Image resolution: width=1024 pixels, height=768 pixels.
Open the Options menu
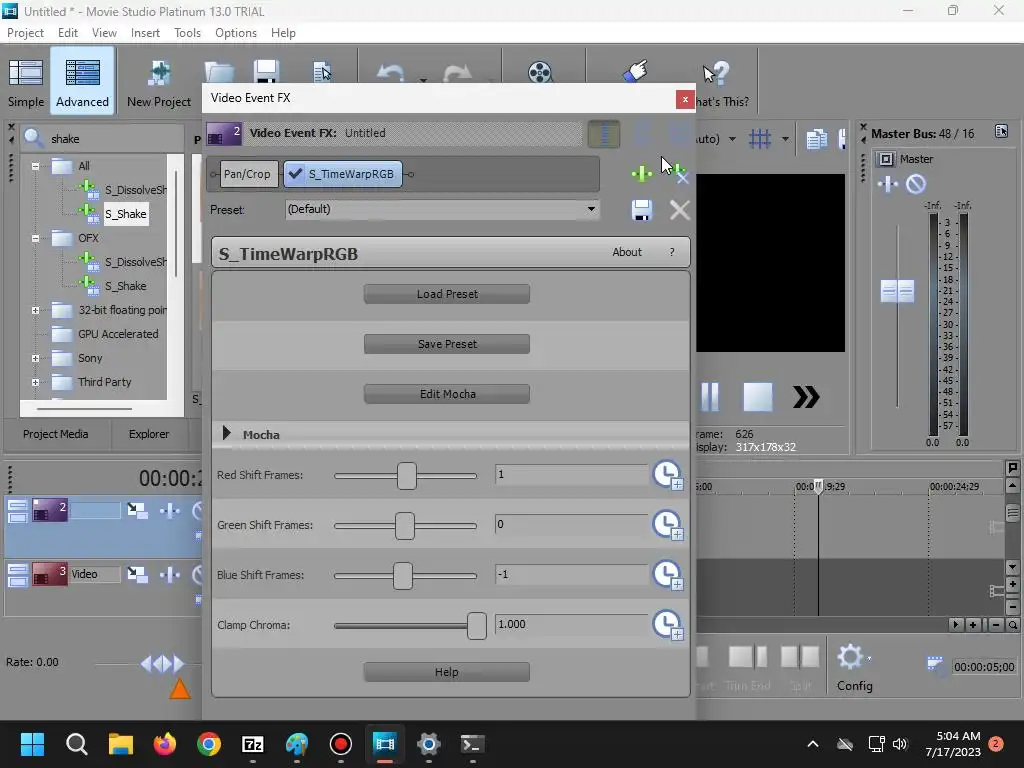(236, 33)
